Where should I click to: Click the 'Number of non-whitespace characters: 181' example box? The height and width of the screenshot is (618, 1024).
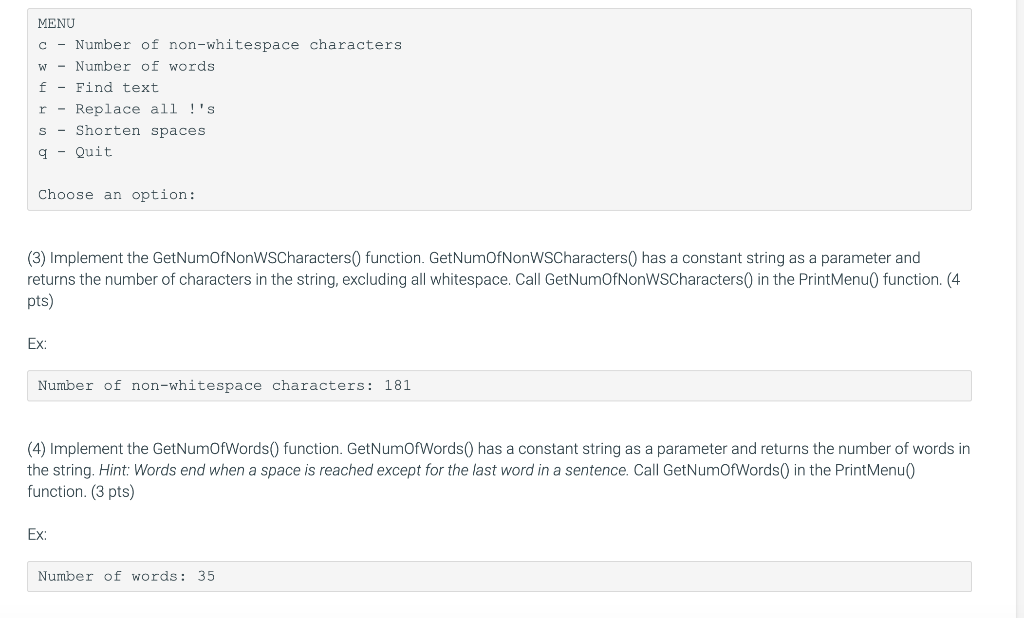pos(500,385)
